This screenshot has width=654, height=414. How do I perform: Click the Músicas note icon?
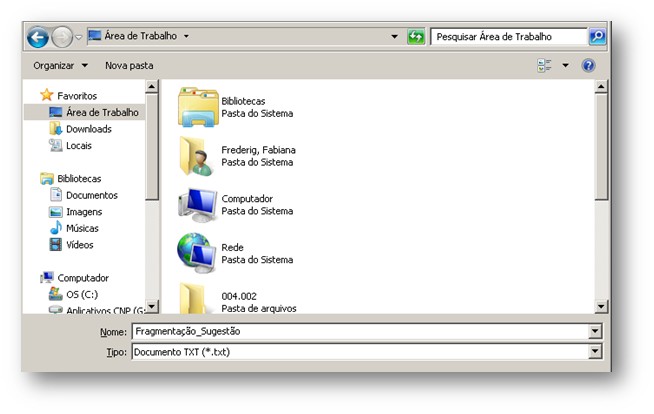[55, 228]
